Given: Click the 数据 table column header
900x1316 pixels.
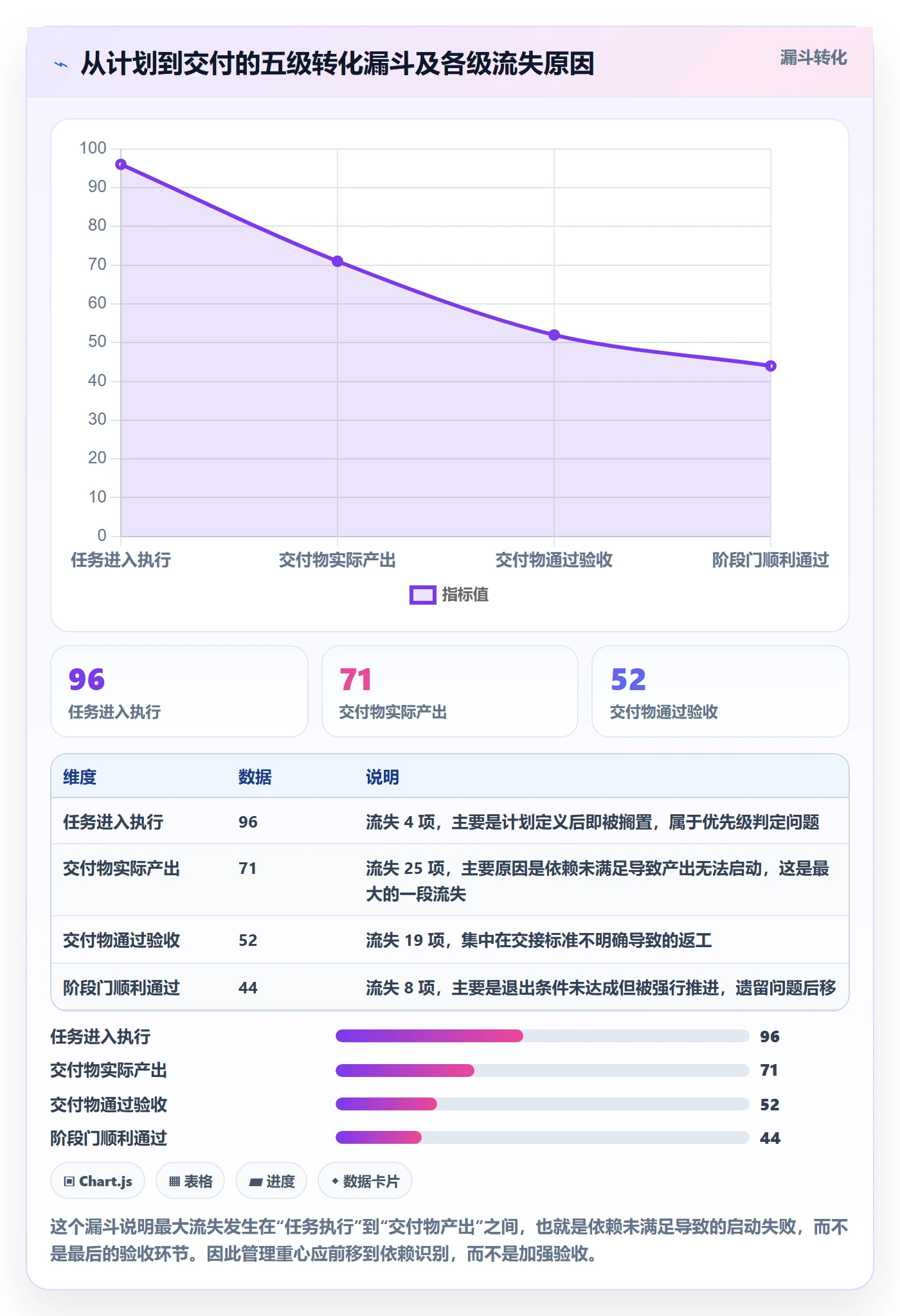Looking at the screenshot, I should [x=255, y=777].
